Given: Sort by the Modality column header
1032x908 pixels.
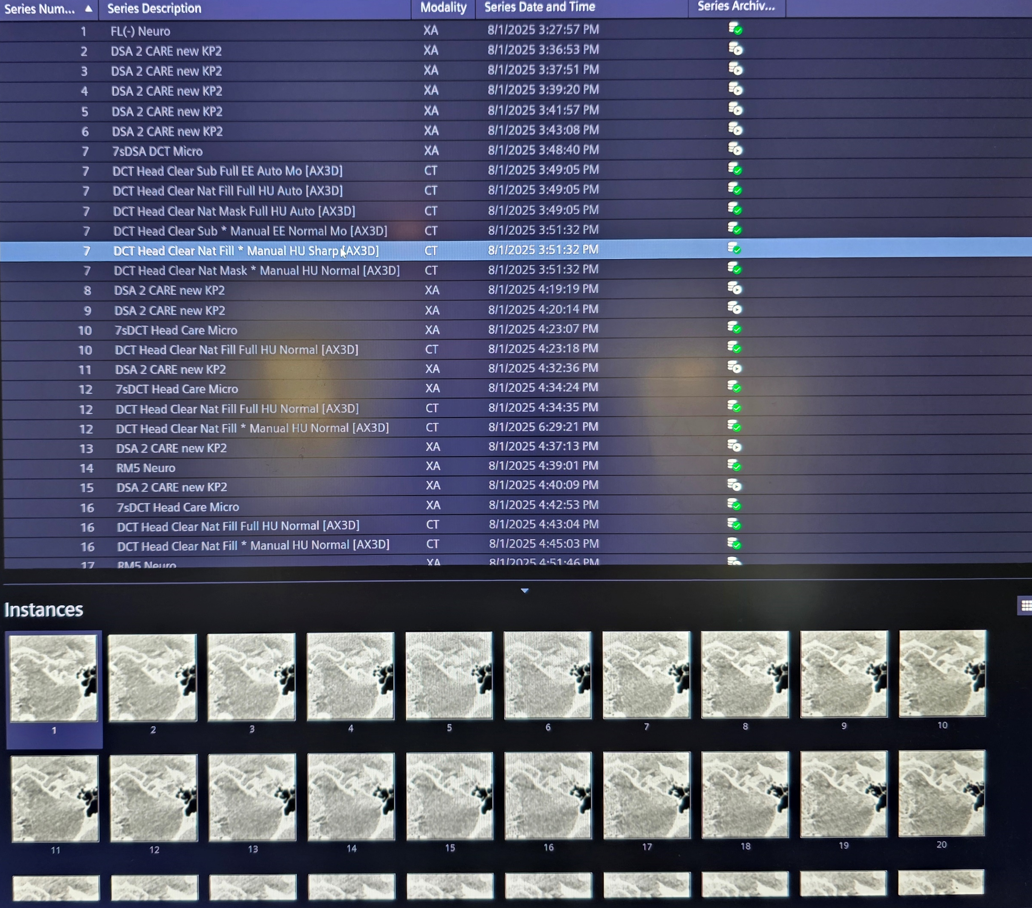Looking at the screenshot, I should [x=443, y=8].
